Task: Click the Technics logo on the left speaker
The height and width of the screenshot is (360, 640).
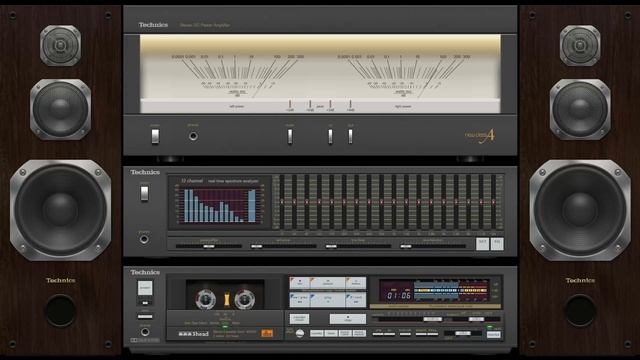Action: pyautogui.click(x=60, y=280)
